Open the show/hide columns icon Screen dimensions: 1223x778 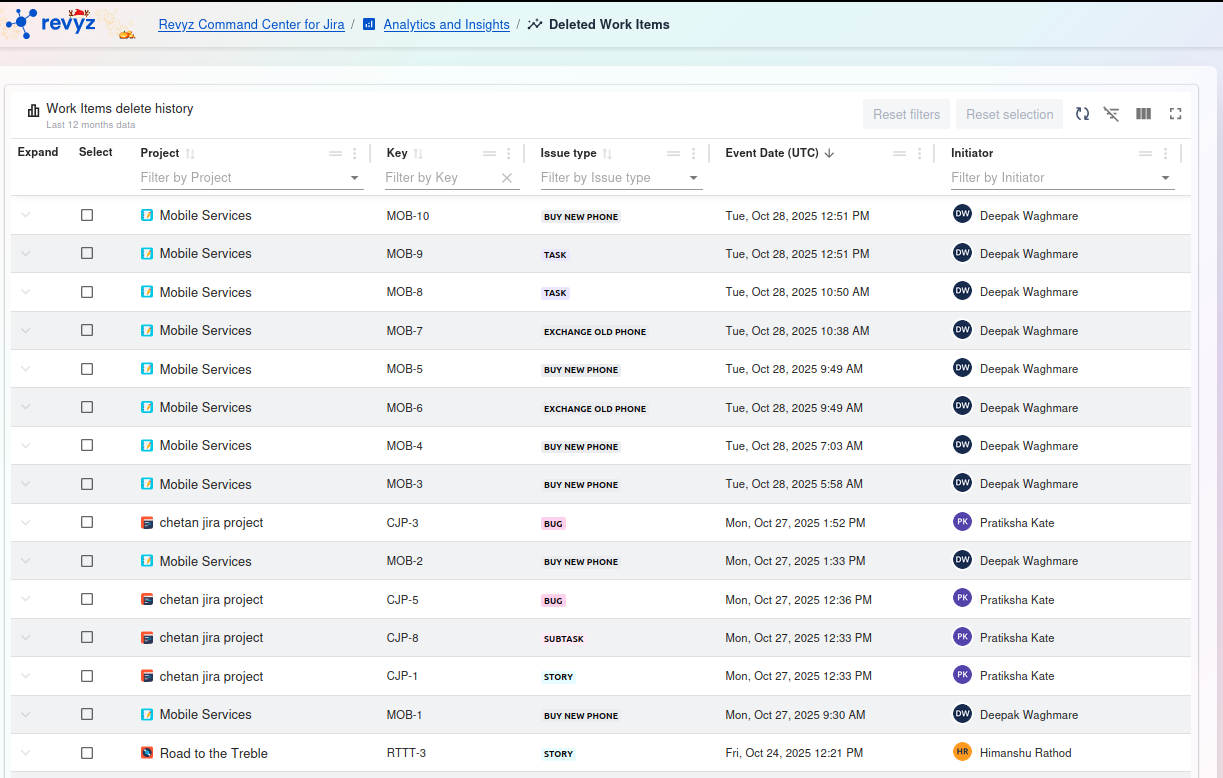tap(1143, 114)
